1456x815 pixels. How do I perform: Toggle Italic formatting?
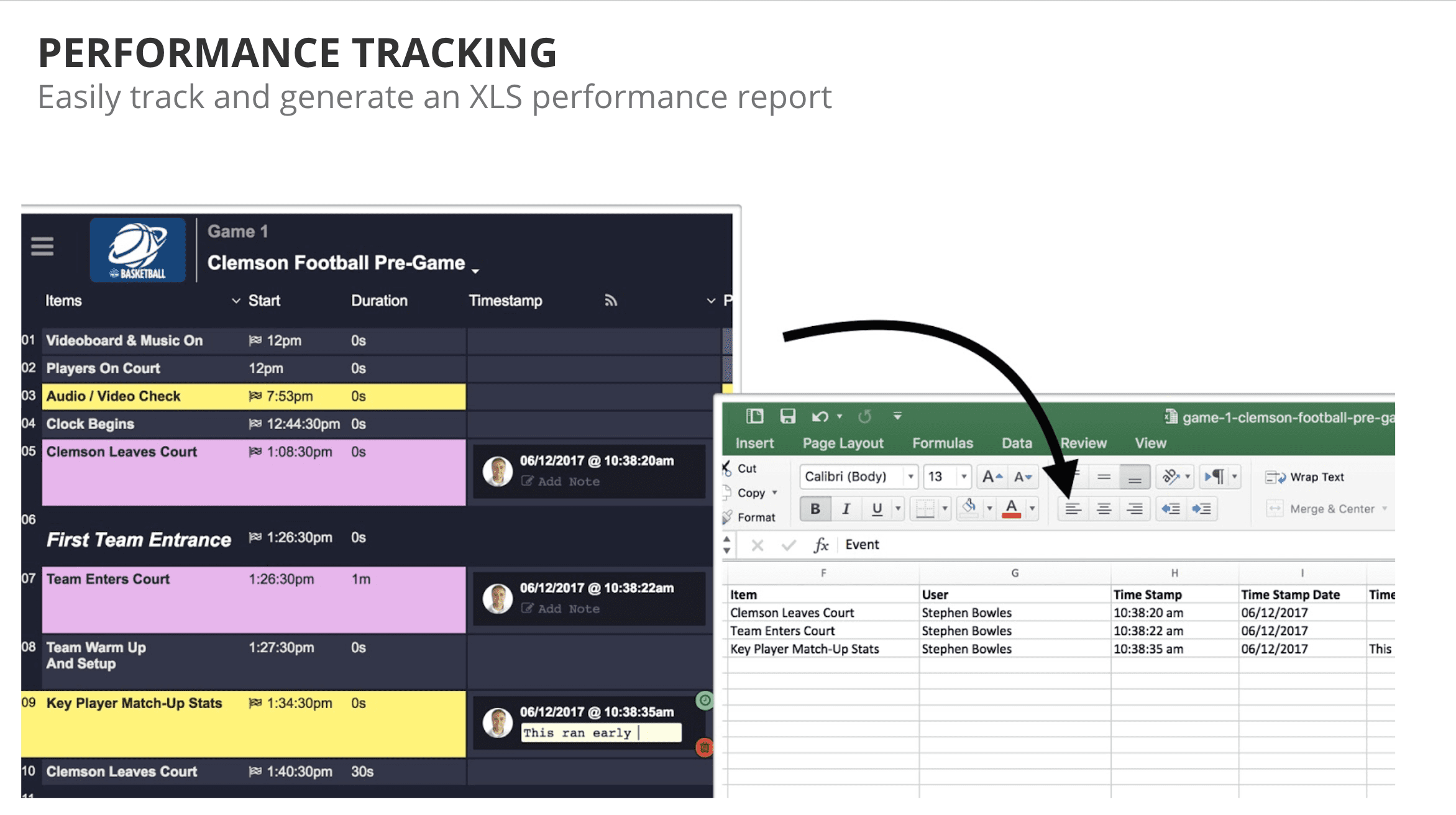pos(845,509)
